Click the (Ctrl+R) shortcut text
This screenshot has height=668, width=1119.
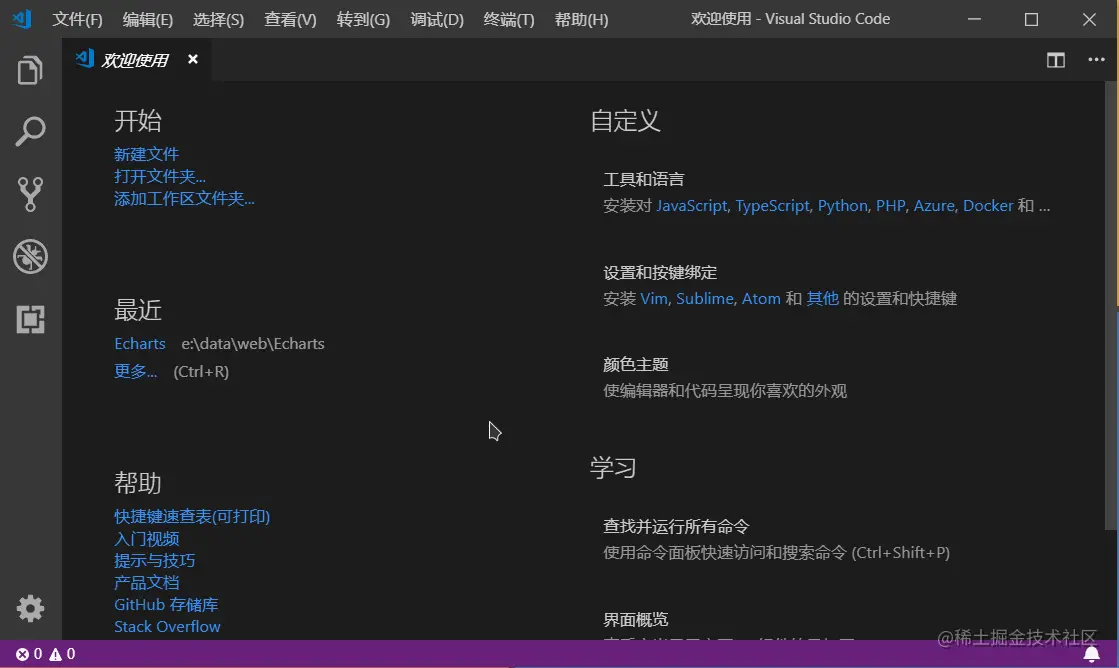[201, 372]
